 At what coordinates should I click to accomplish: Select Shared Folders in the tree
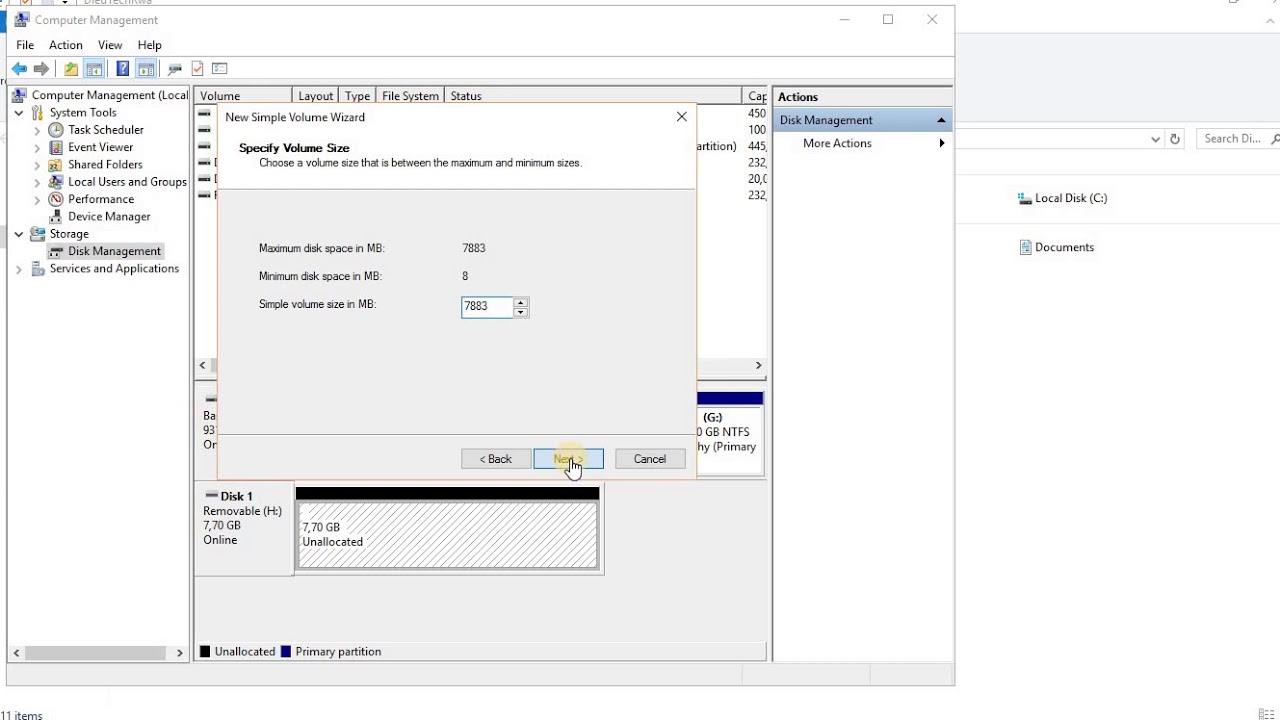coord(105,165)
